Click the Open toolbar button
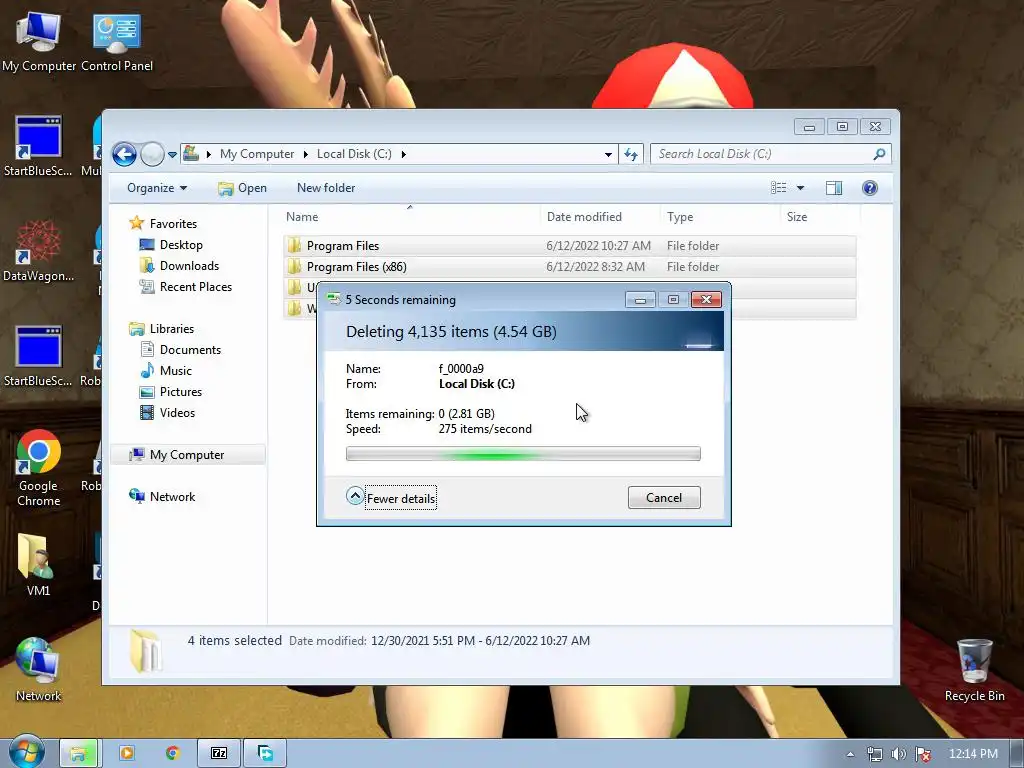Screen dimensions: 1024x768 [x=242, y=188]
